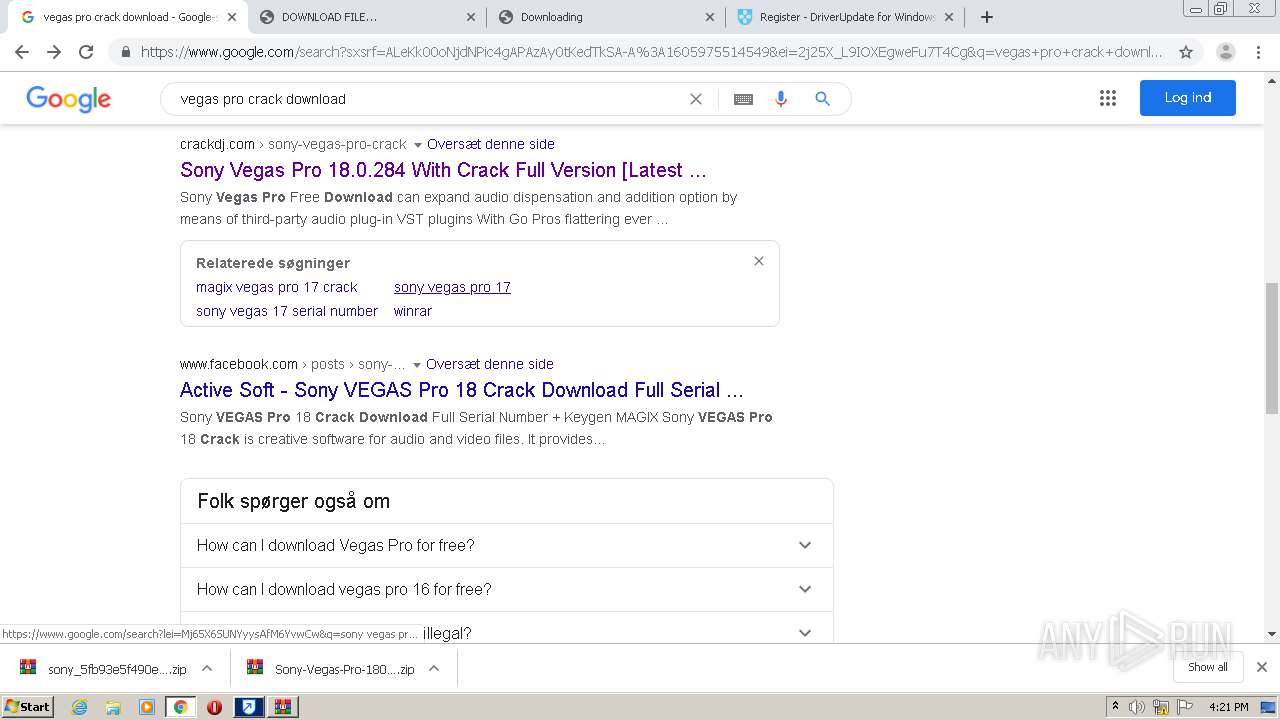Bookmark this page with the star icon
The width and height of the screenshot is (1280, 720).
(1186, 52)
